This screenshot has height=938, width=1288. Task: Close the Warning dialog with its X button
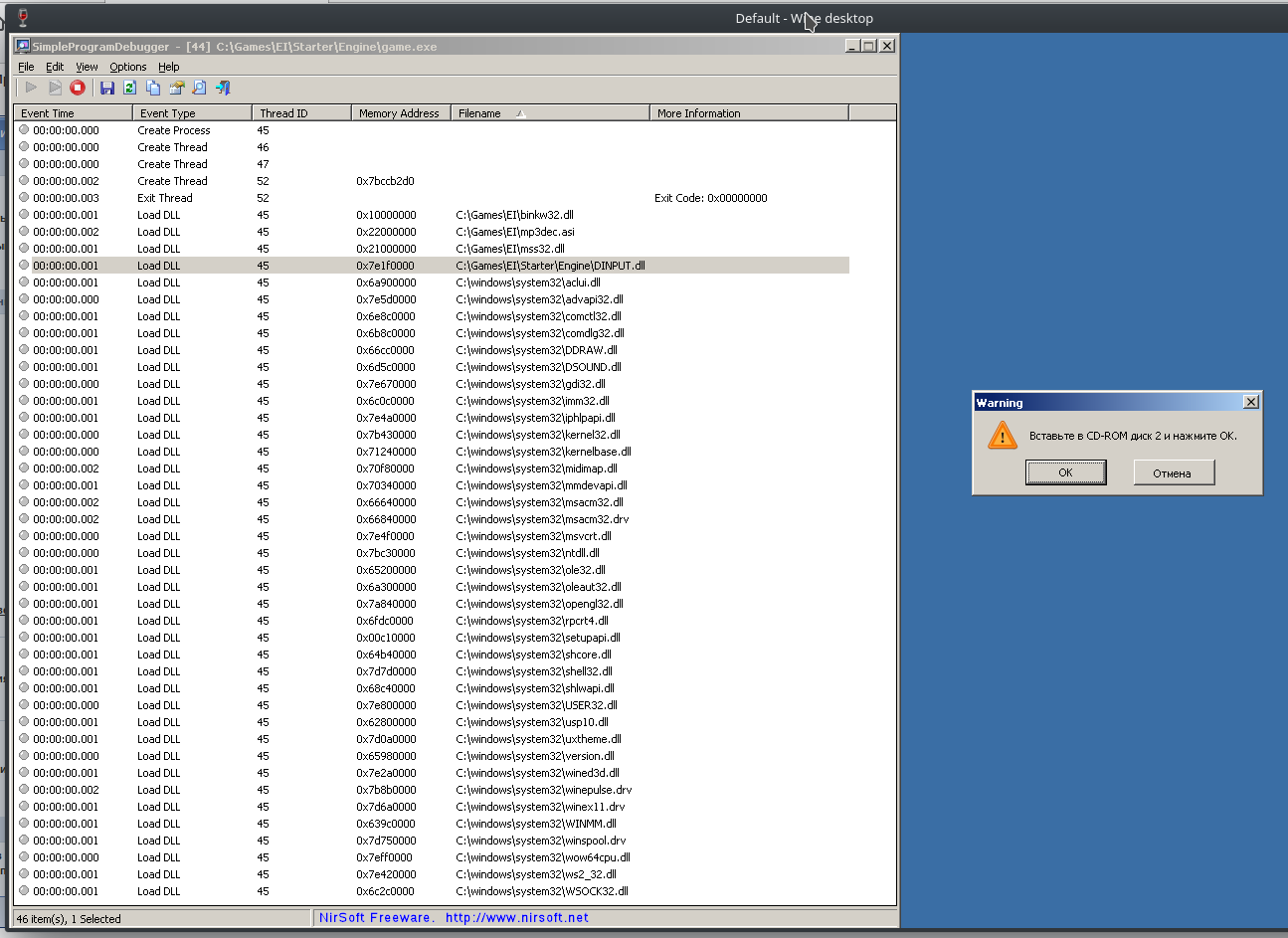click(x=1250, y=402)
